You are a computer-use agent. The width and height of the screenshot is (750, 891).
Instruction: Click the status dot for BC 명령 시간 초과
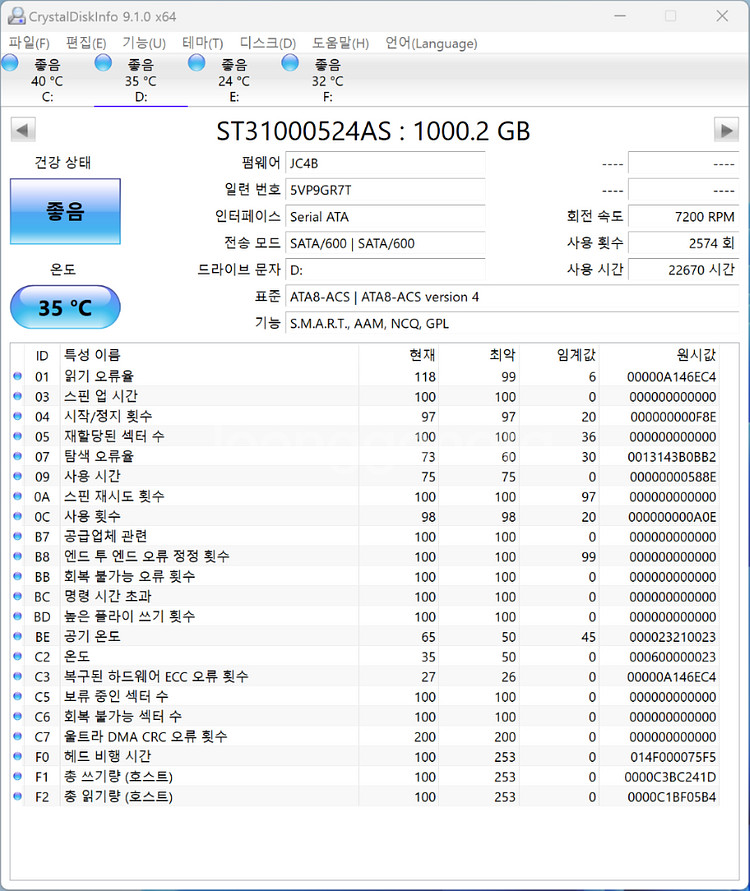(18, 597)
